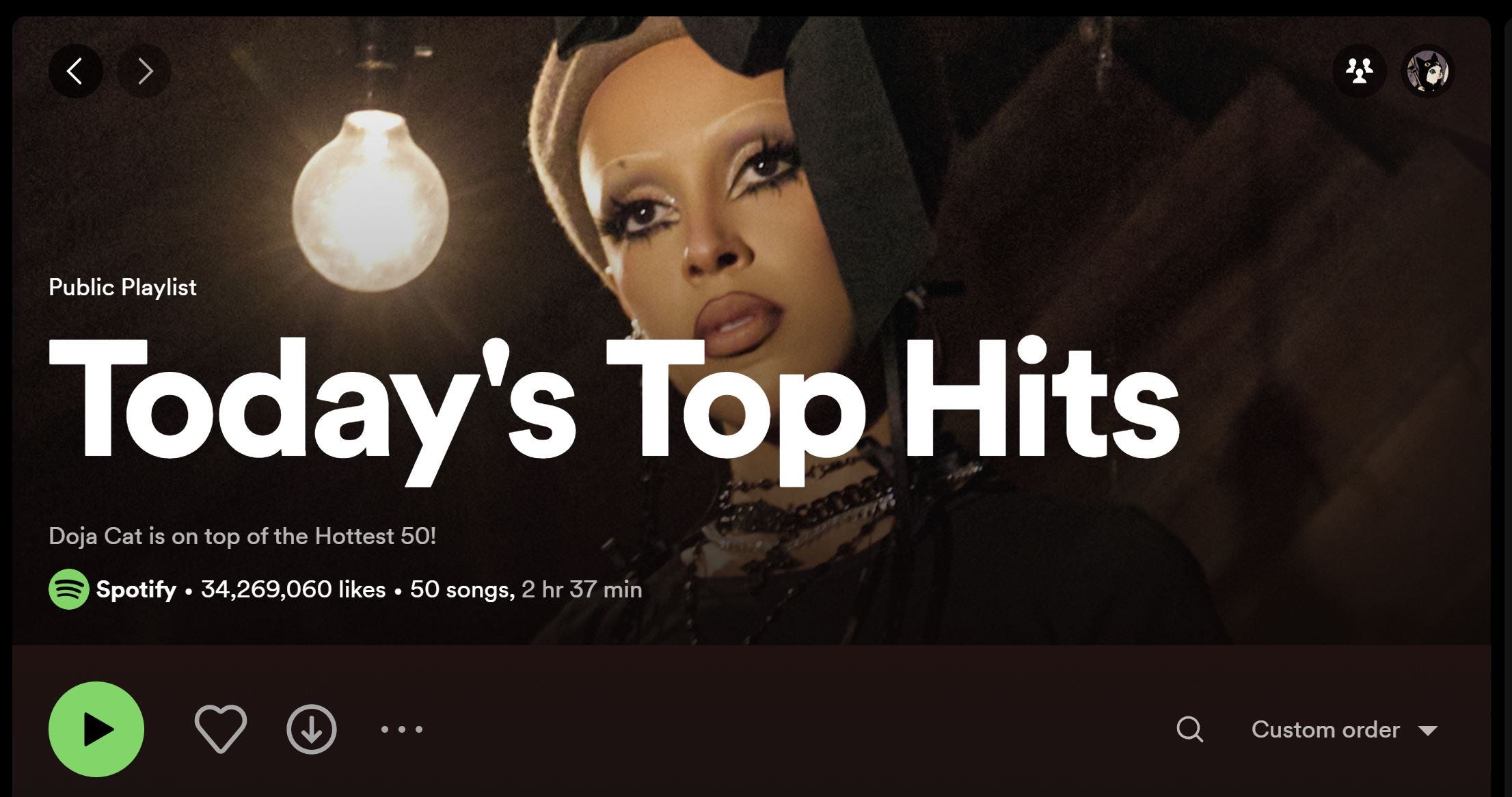Open the user profile avatar menu
1512x797 pixels.
pos(1427,71)
